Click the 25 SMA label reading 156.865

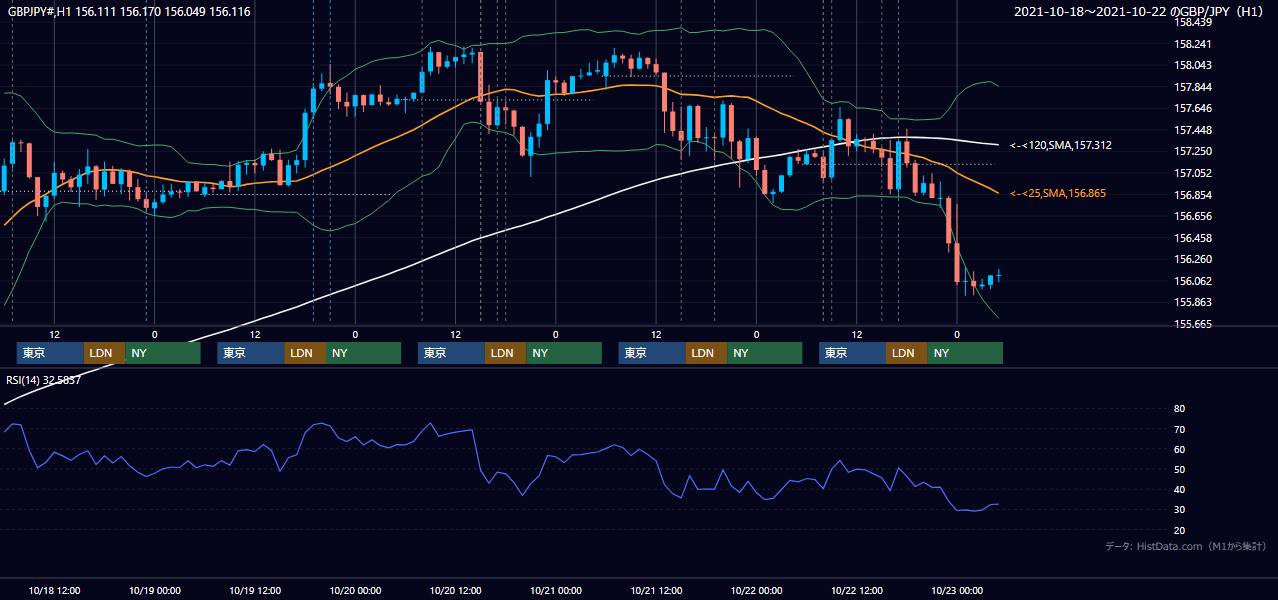pyautogui.click(x=1058, y=193)
